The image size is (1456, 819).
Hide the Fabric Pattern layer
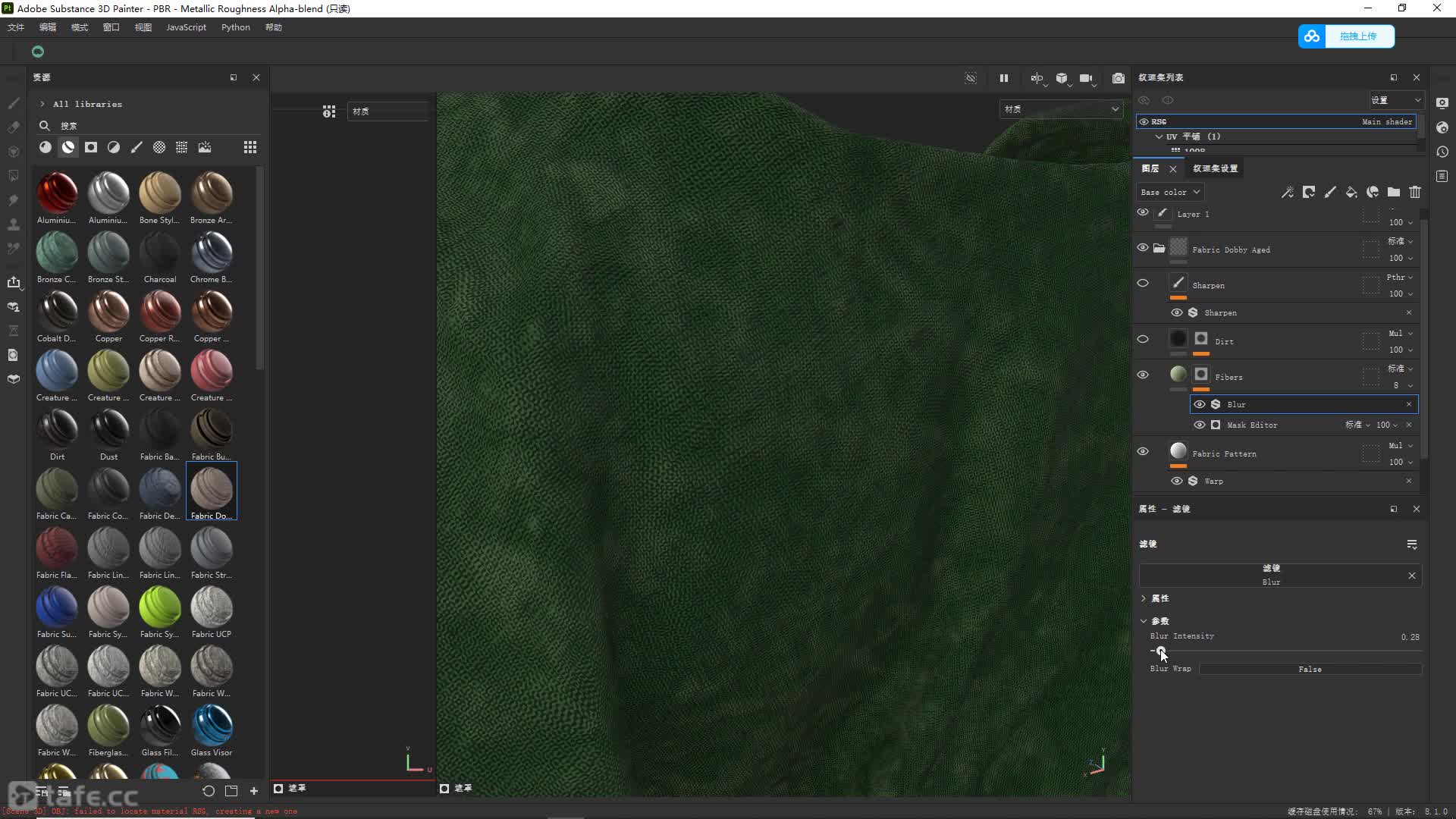[x=1143, y=452]
